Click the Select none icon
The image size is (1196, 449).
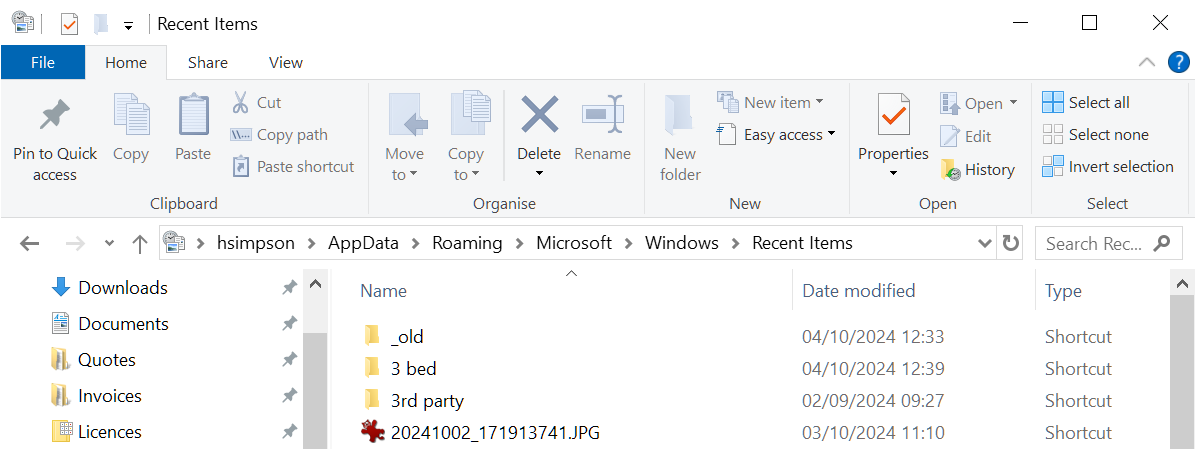coord(1053,135)
